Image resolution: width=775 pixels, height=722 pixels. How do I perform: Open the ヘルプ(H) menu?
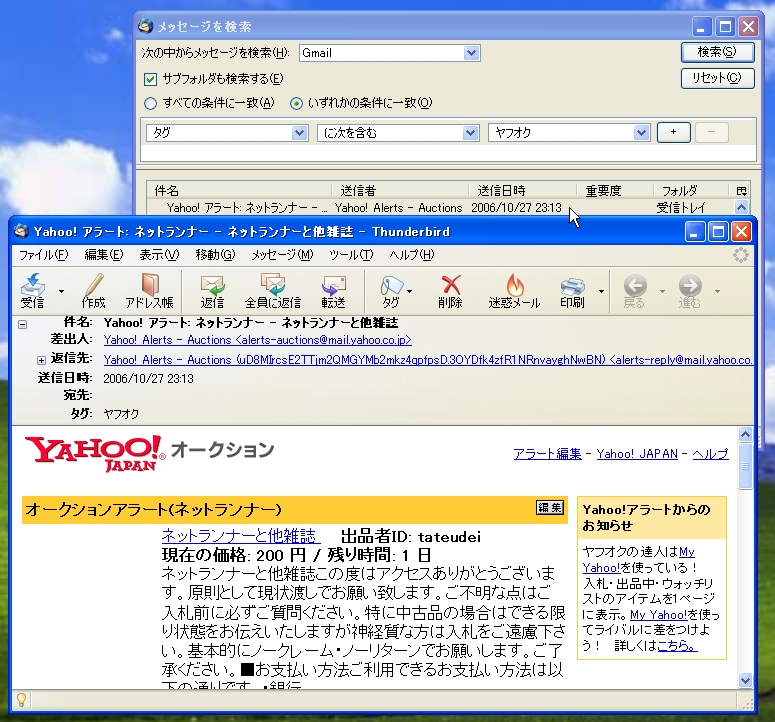412,255
